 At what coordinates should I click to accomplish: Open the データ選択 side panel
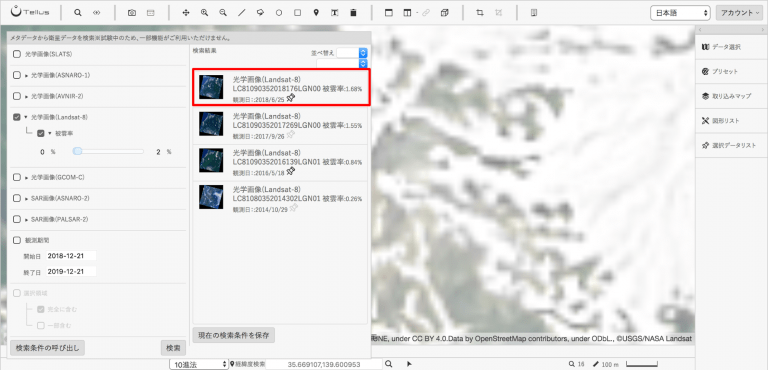(x=731, y=47)
